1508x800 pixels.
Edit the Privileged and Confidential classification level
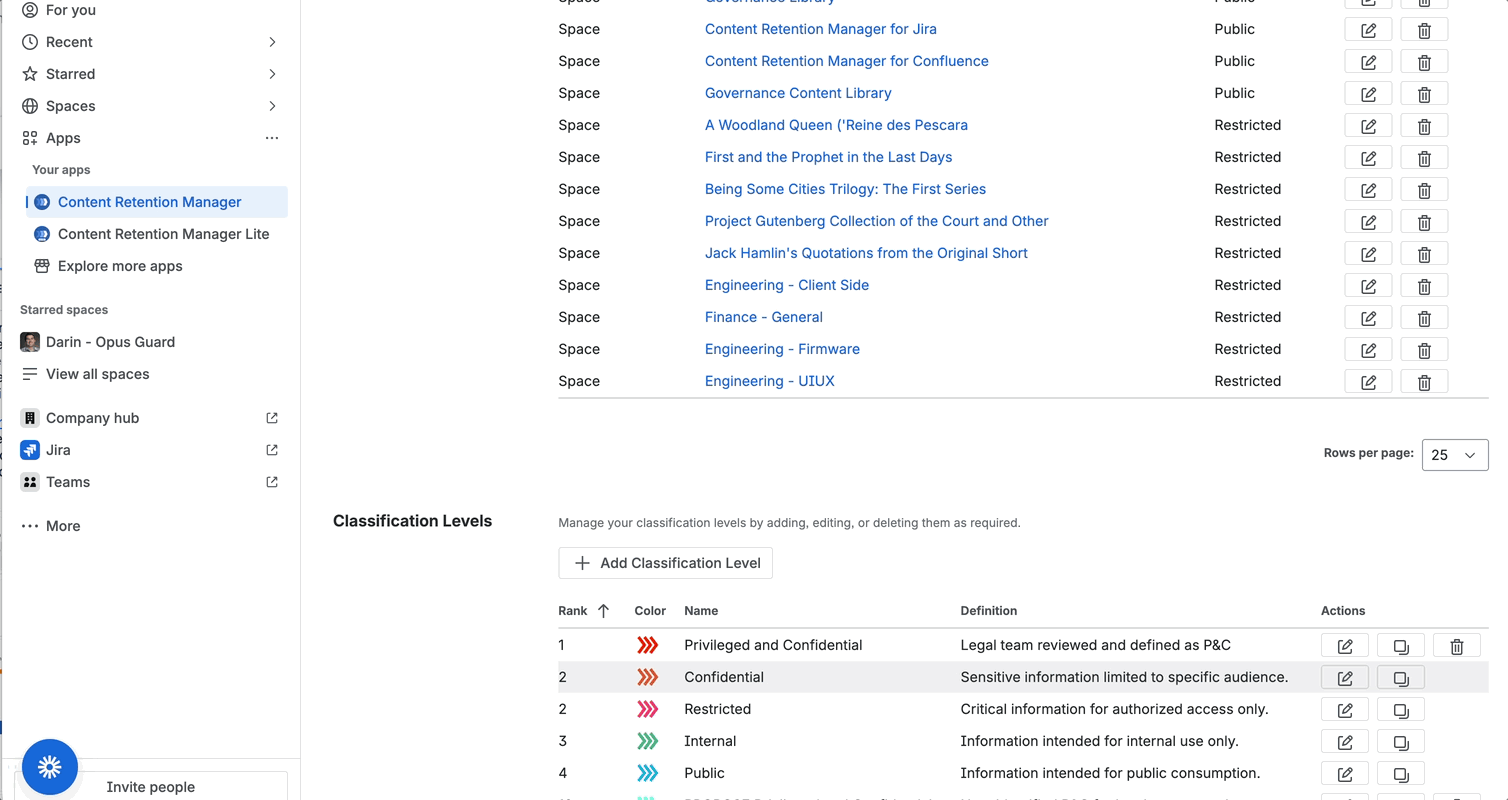pos(1345,646)
